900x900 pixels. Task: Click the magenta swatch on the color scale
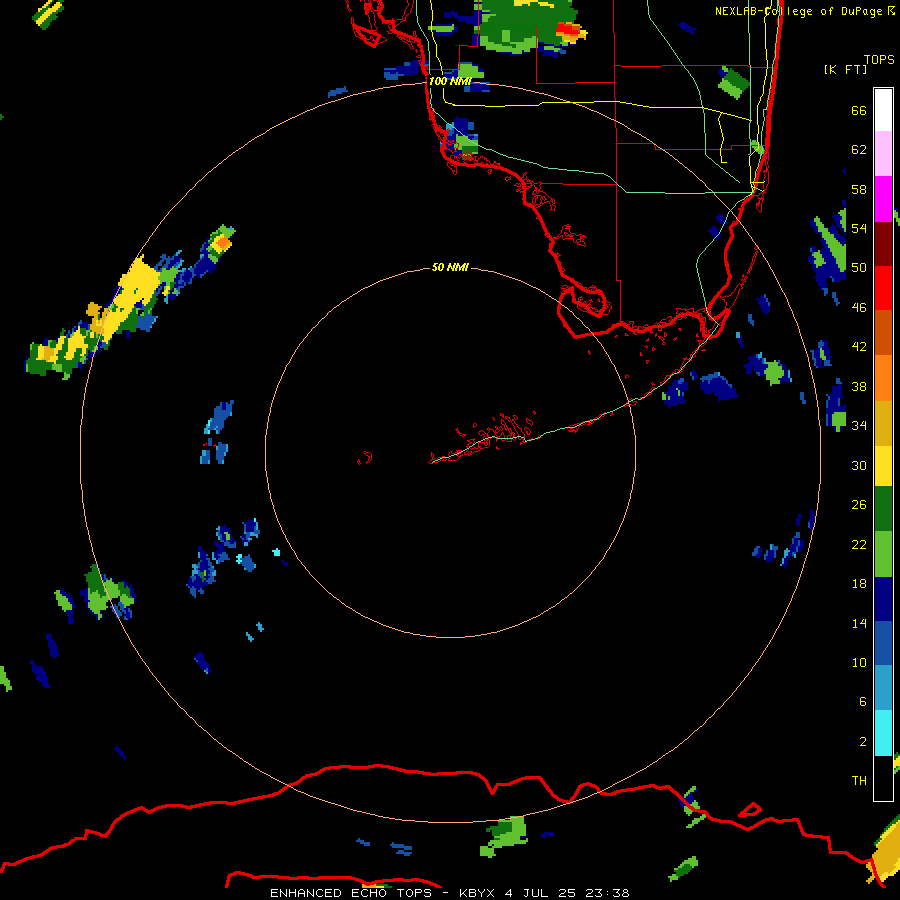(883, 199)
